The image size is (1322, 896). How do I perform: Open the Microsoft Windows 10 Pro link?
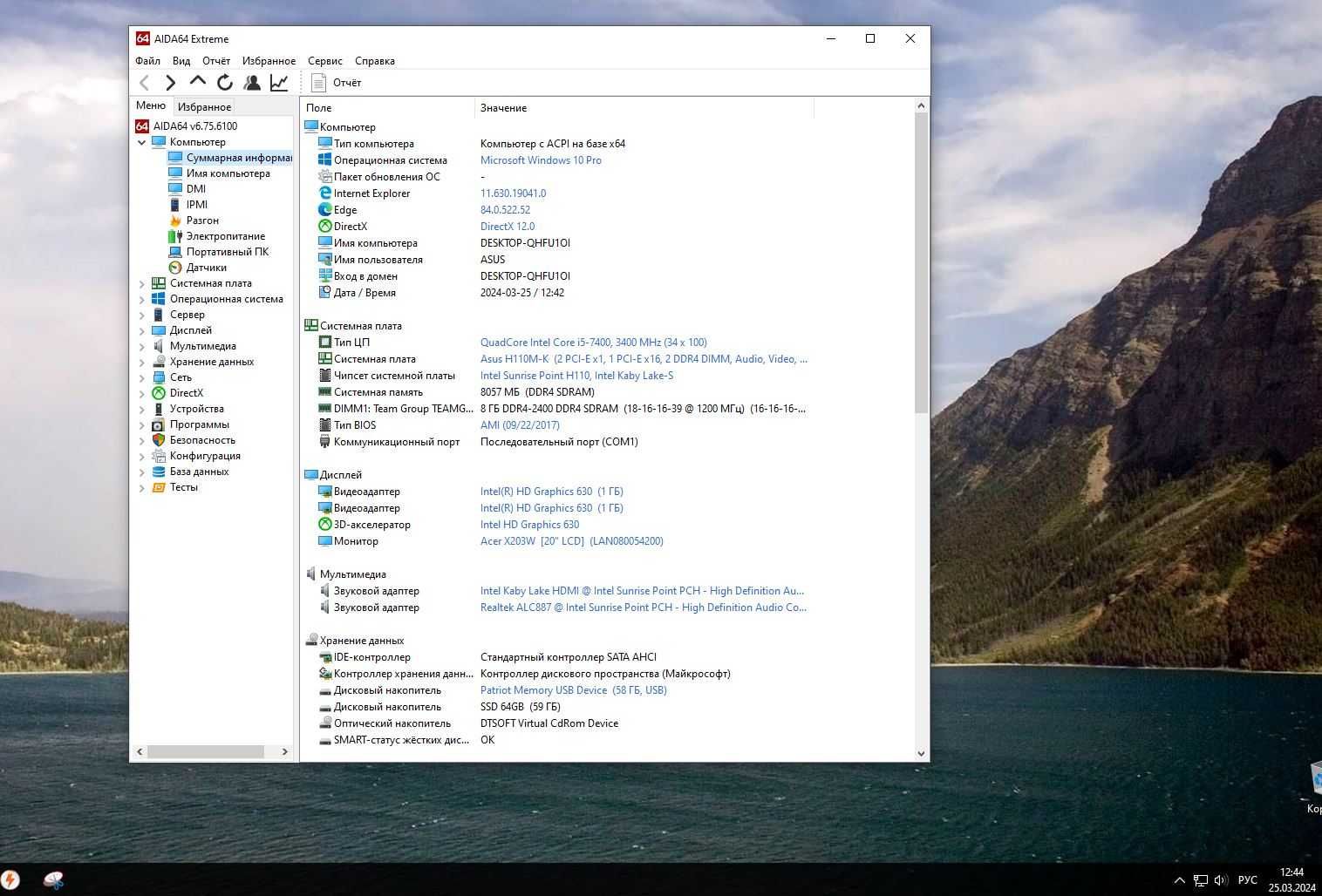[x=541, y=160]
